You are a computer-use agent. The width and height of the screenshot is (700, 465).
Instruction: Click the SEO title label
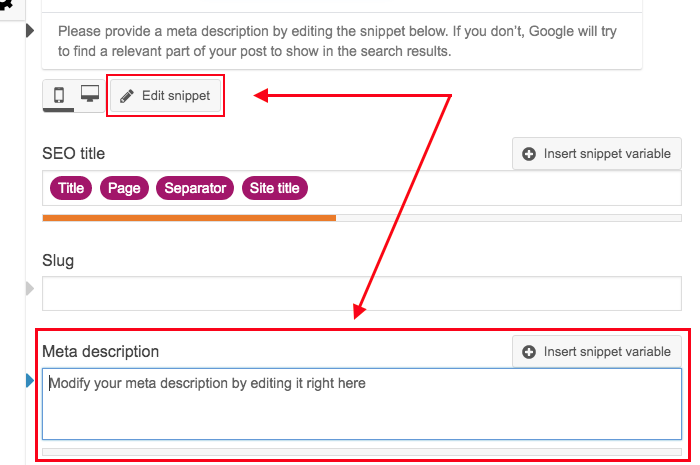(73, 154)
